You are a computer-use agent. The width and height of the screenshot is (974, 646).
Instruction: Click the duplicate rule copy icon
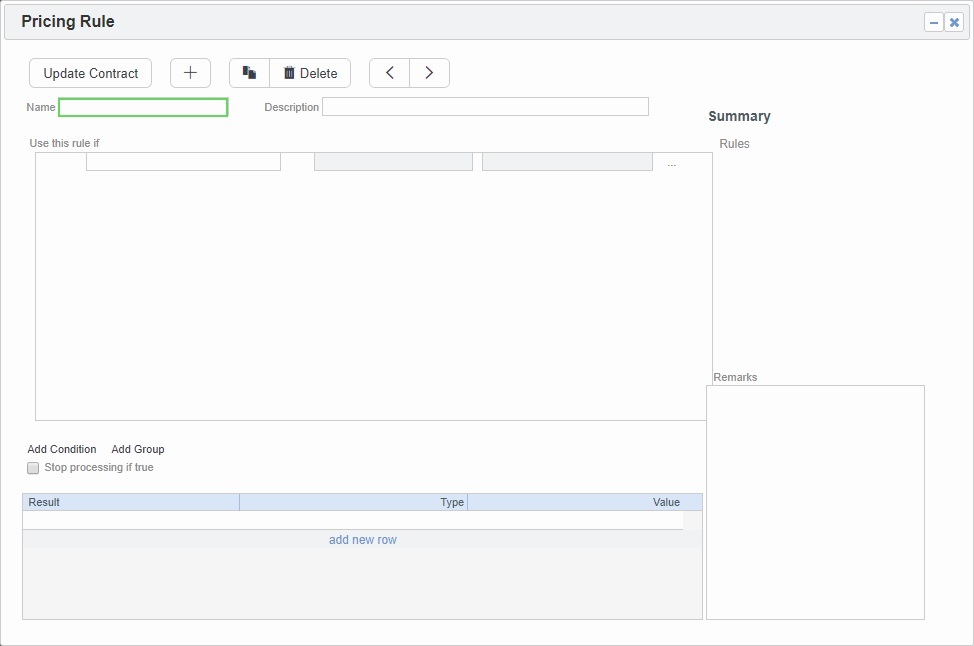[x=250, y=73]
